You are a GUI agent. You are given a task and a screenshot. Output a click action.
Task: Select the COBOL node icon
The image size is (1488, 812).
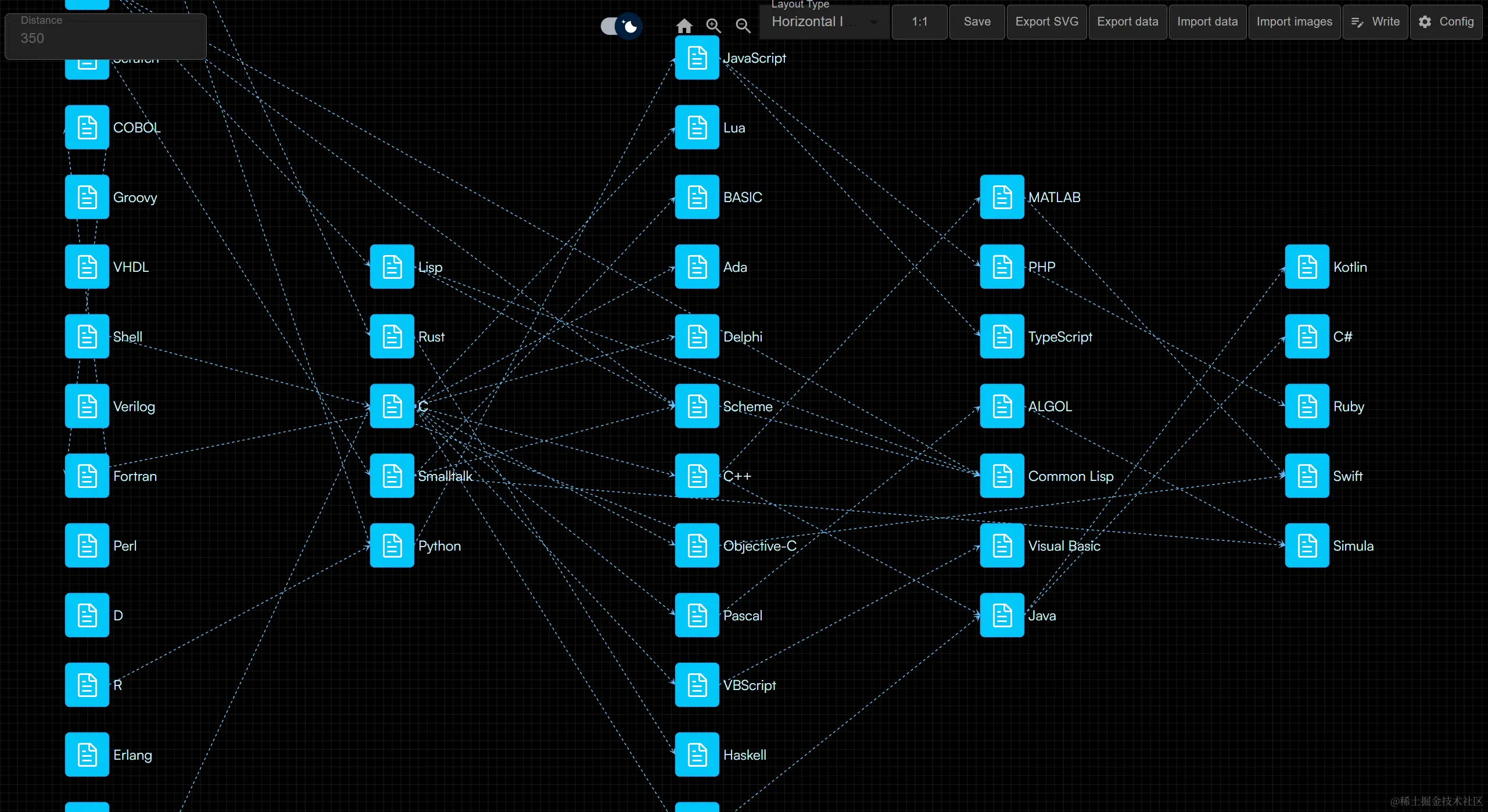pyautogui.click(x=87, y=127)
